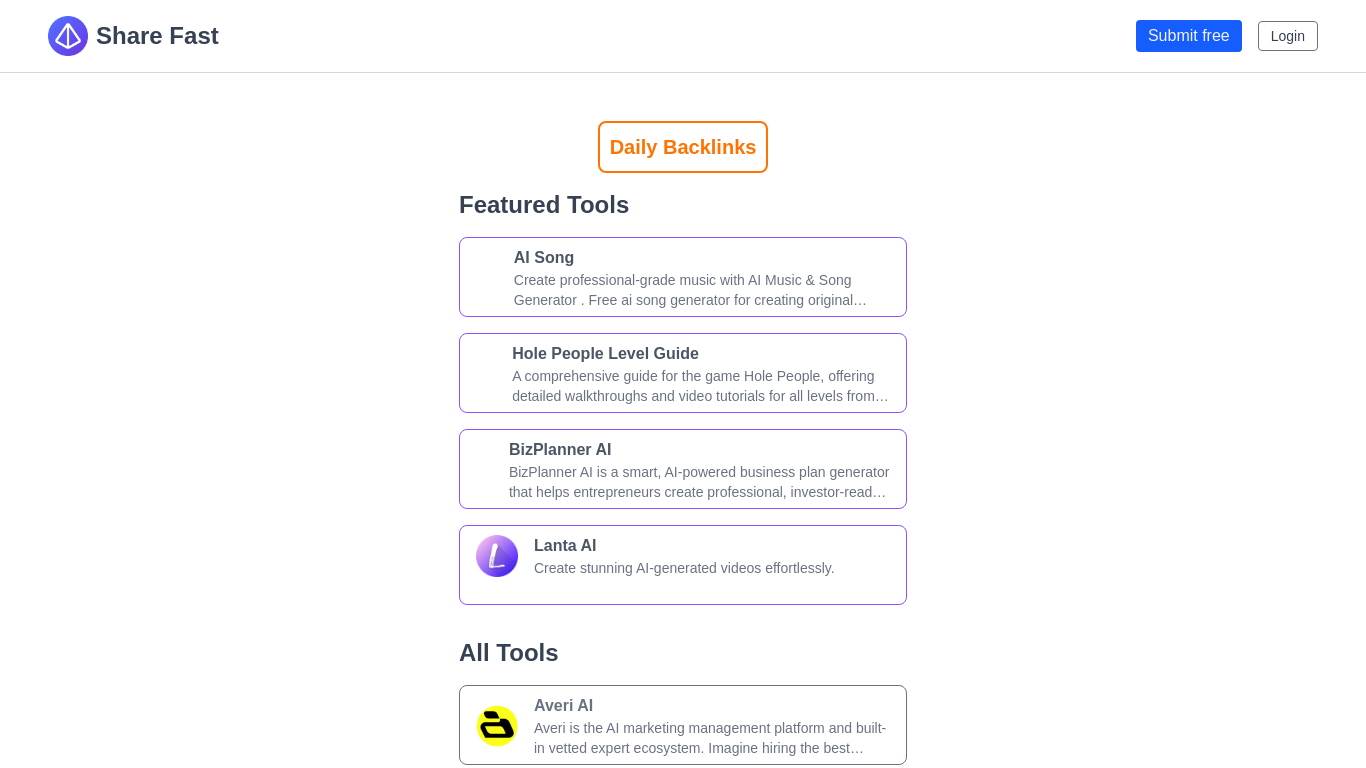
Task: Open the Averi AI yellow logo
Action: (497, 726)
